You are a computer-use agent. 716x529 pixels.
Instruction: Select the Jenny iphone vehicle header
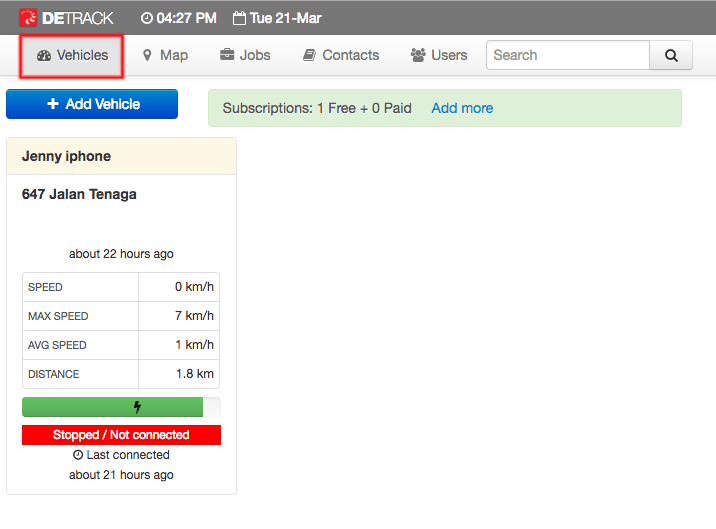point(121,156)
